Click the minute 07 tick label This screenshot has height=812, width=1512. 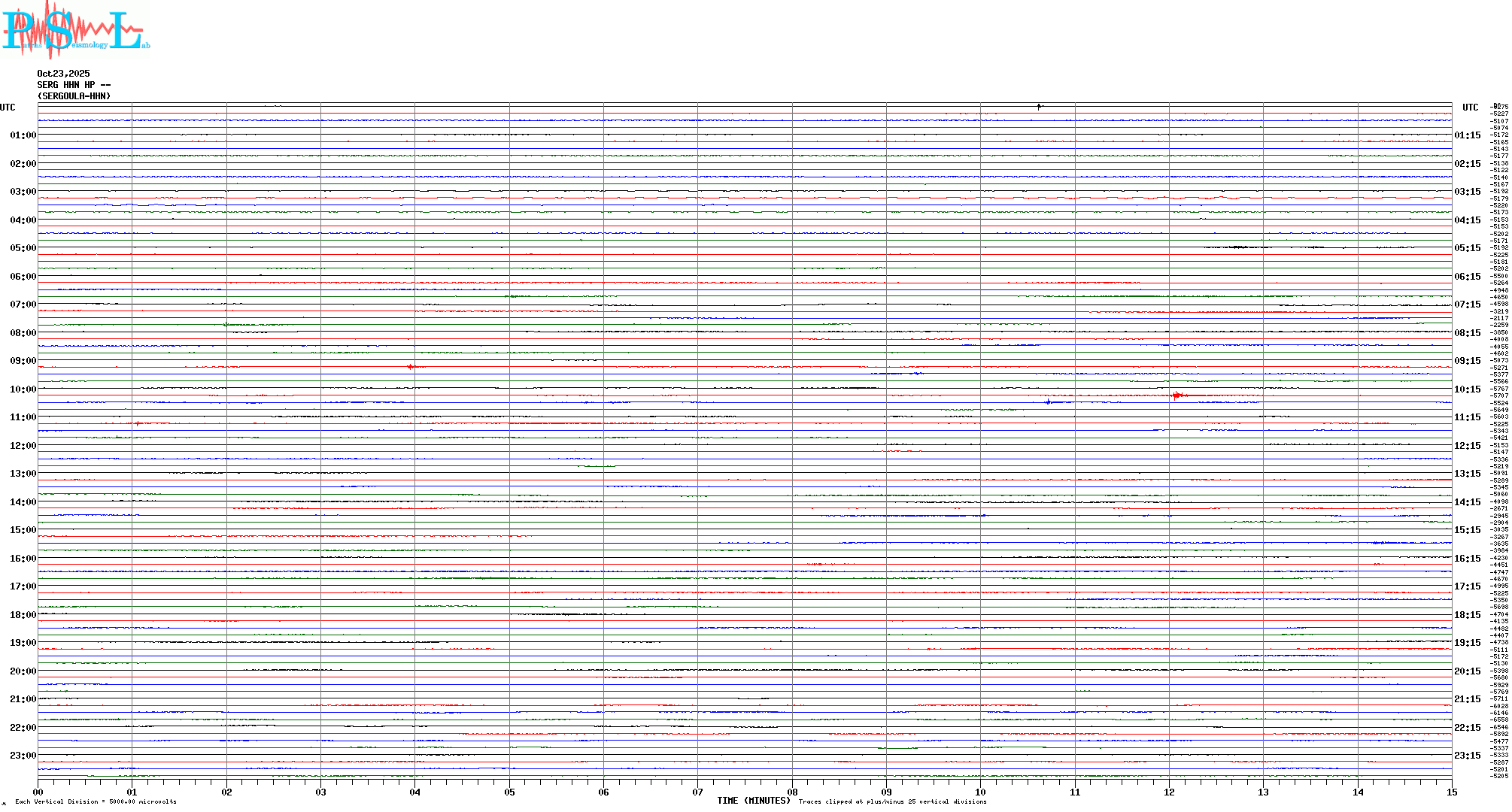[x=697, y=792]
